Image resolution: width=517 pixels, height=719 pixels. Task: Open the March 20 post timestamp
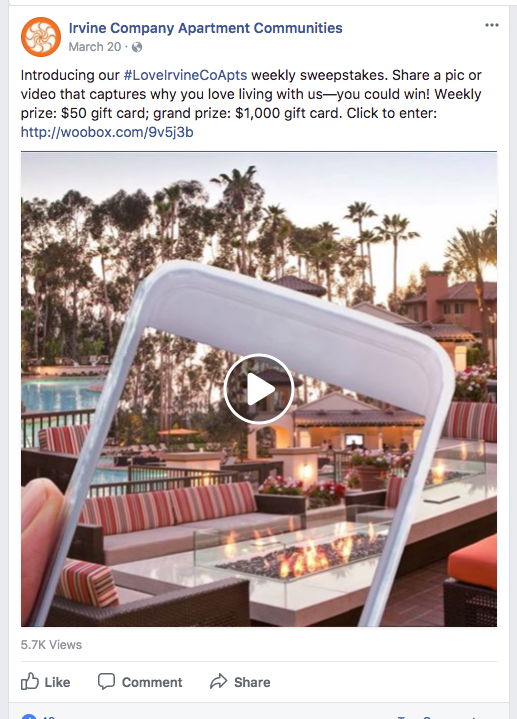tap(95, 47)
